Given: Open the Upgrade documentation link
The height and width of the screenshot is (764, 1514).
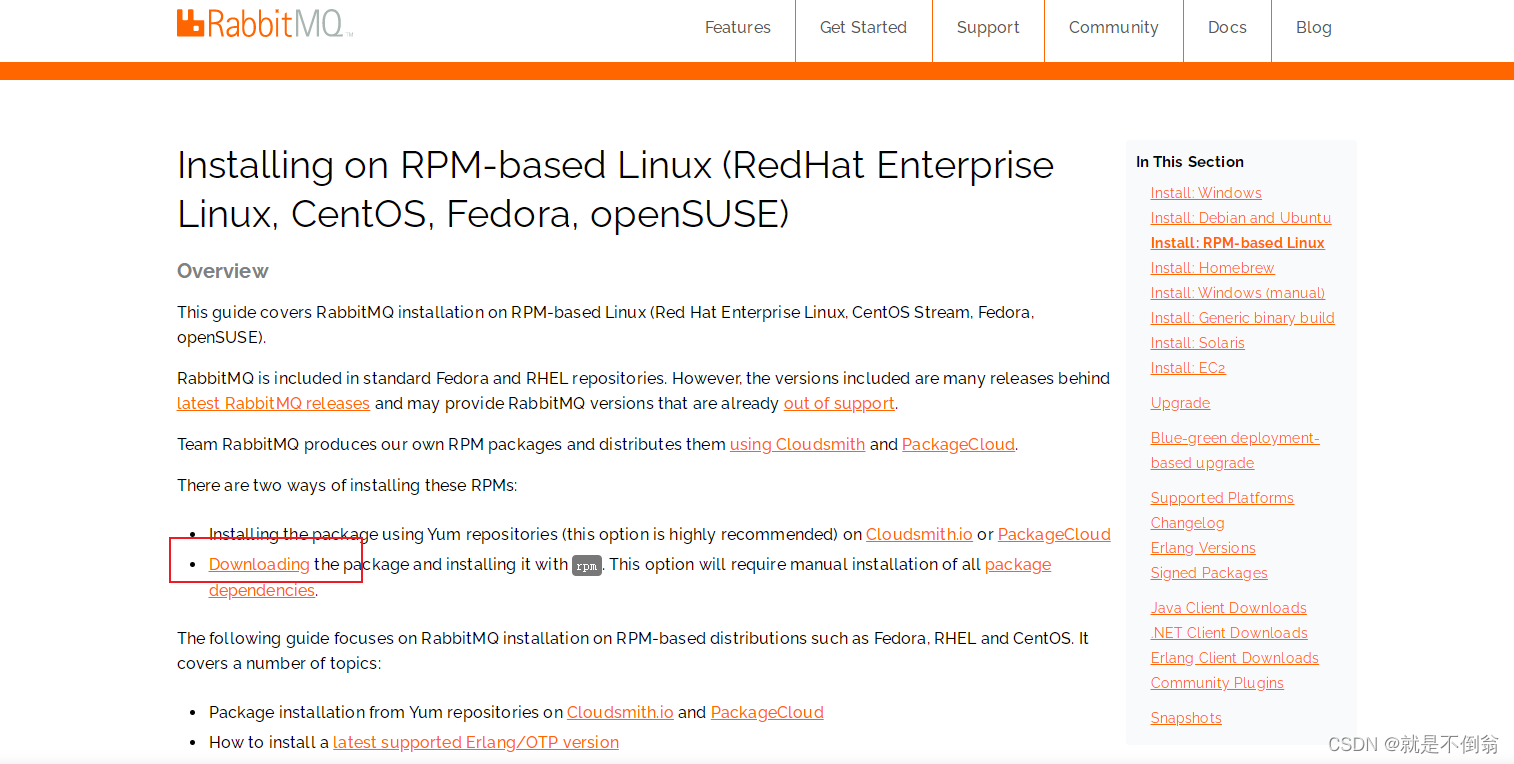Looking at the screenshot, I should tap(1180, 402).
